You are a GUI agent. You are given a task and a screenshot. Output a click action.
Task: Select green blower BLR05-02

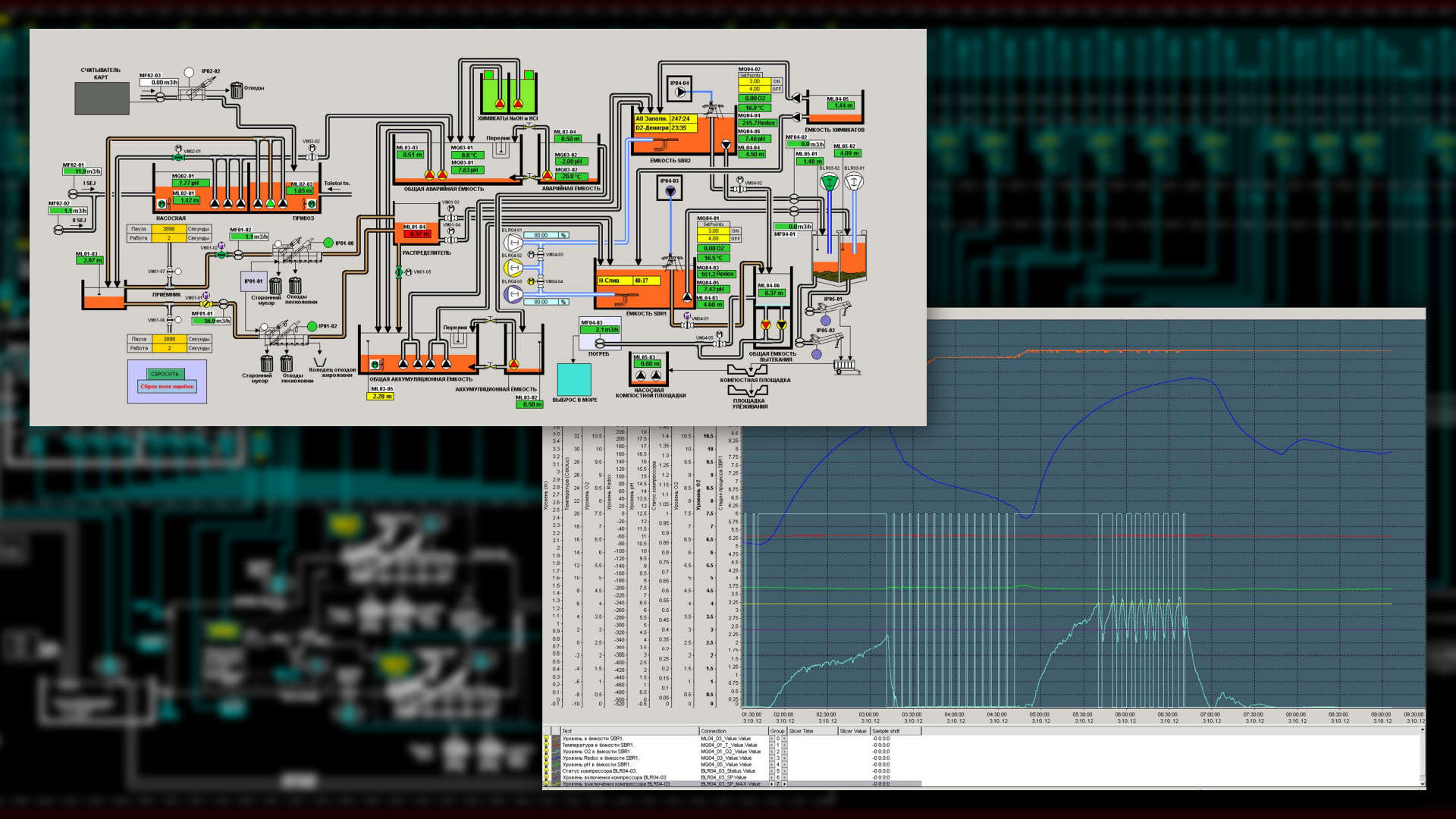click(830, 182)
